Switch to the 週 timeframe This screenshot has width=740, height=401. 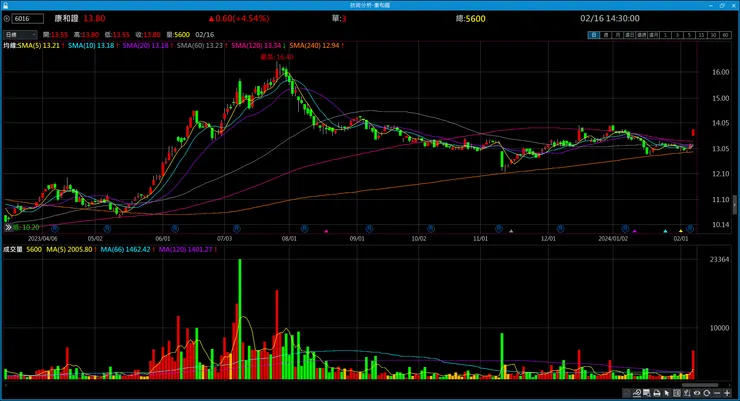click(606, 35)
